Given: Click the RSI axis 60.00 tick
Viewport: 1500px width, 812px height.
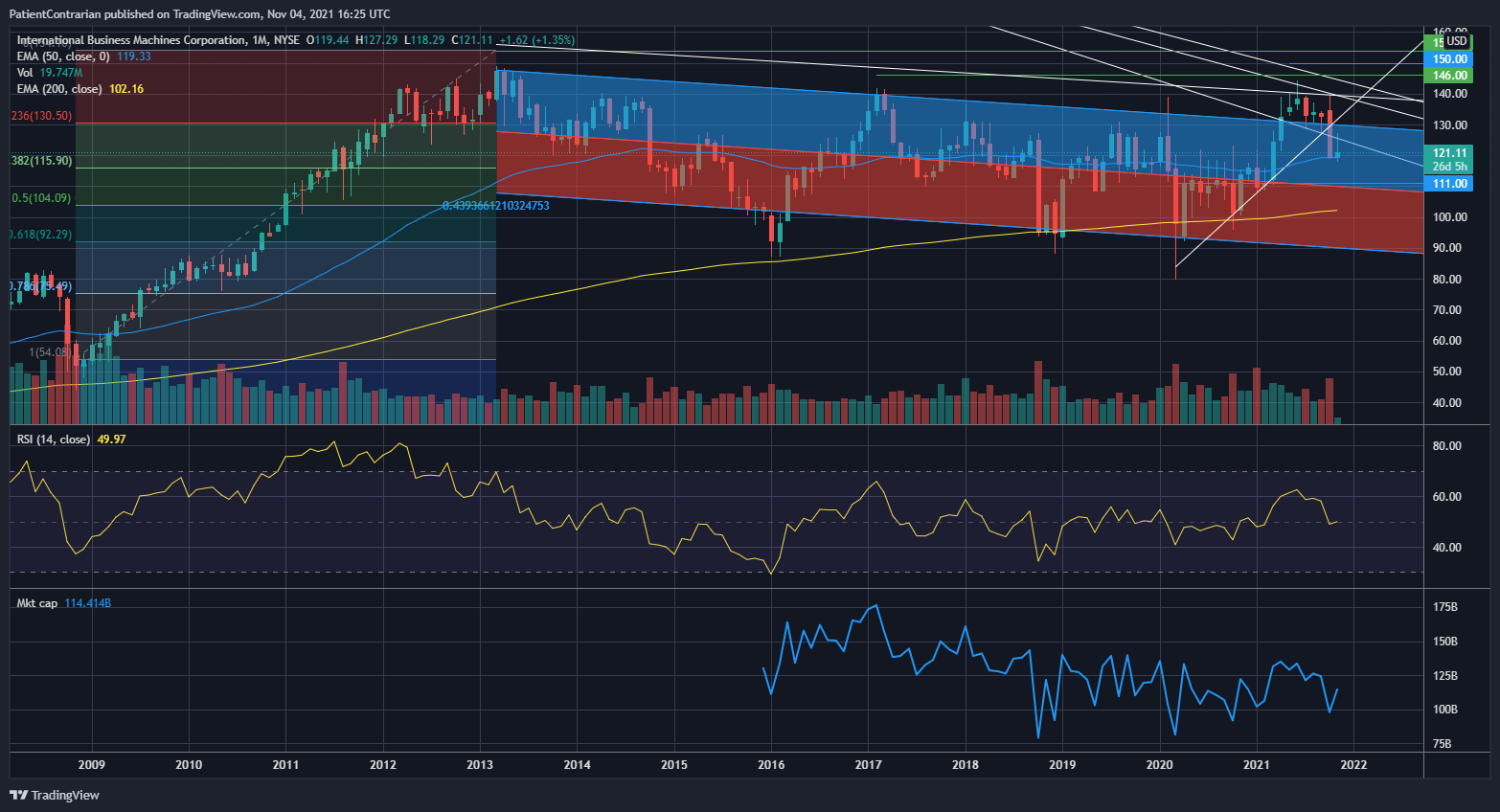Looking at the screenshot, I should tap(1447, 497).
